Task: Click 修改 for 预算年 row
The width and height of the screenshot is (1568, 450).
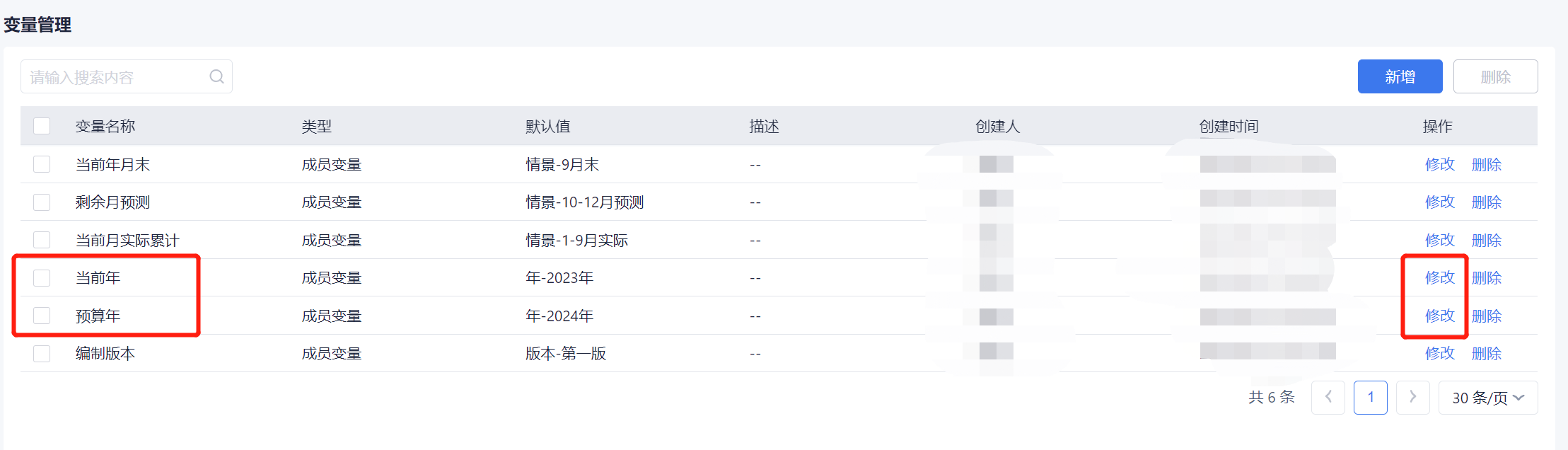Action: (x=1439, y=316)
